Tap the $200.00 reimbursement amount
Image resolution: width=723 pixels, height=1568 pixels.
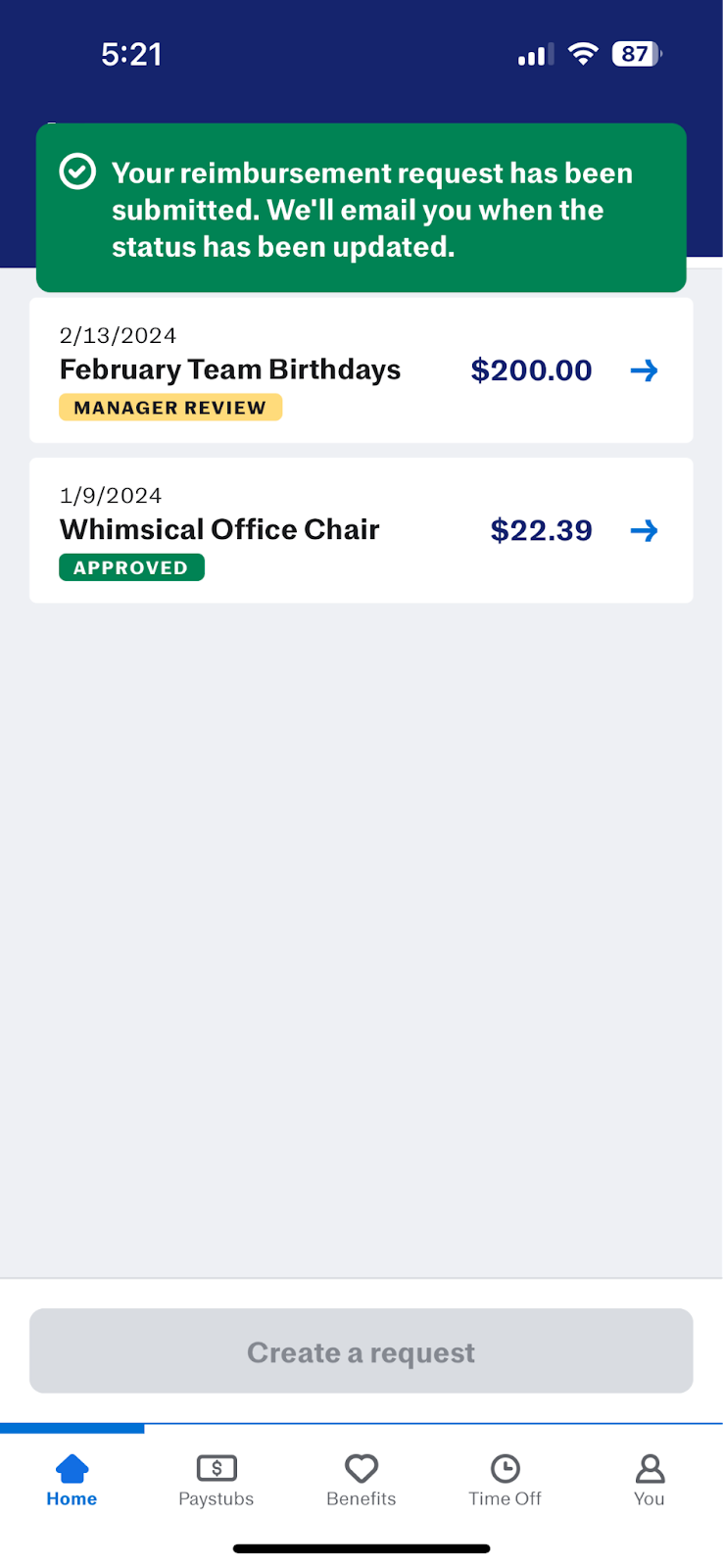pyautogui.click(x=531, y=370)
